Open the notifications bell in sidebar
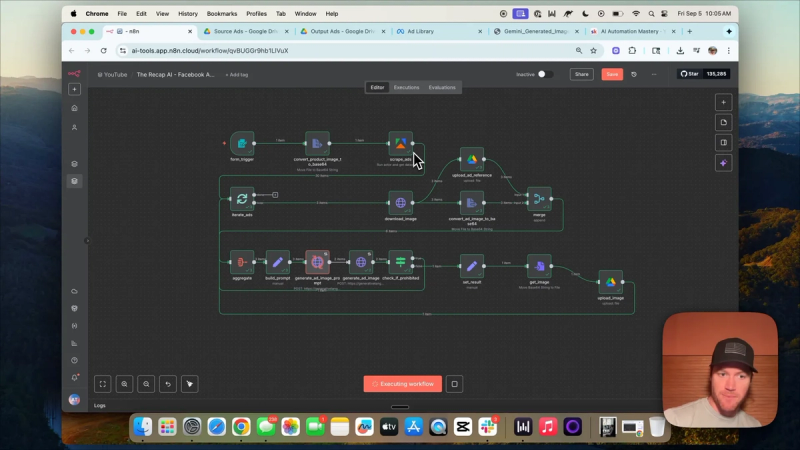The width and height of the screenshot is (800, 450). [74, 378]
